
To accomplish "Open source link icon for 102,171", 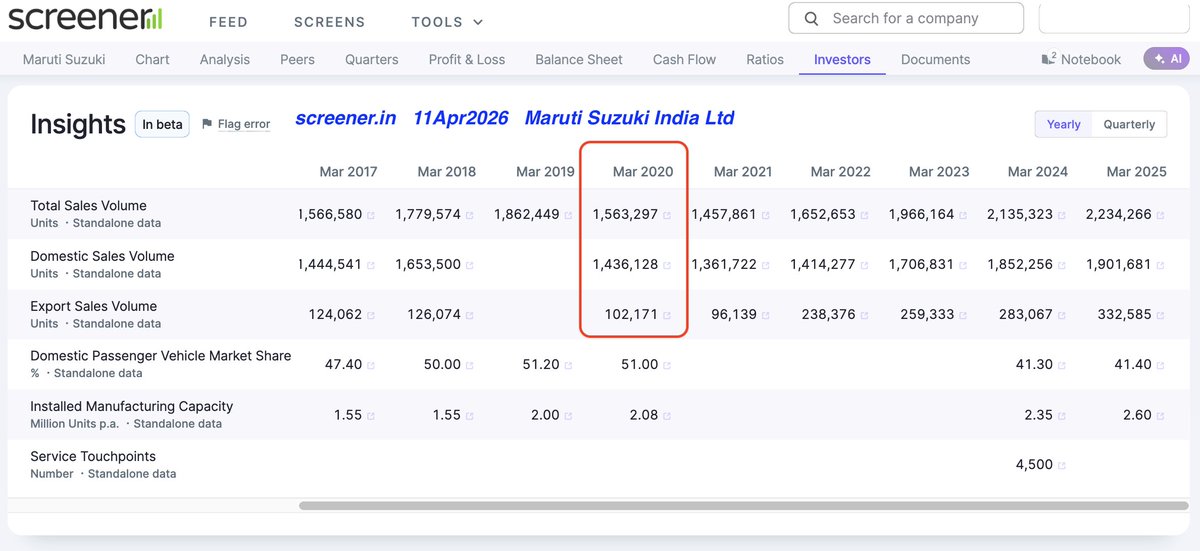I will tap(667, 315).
